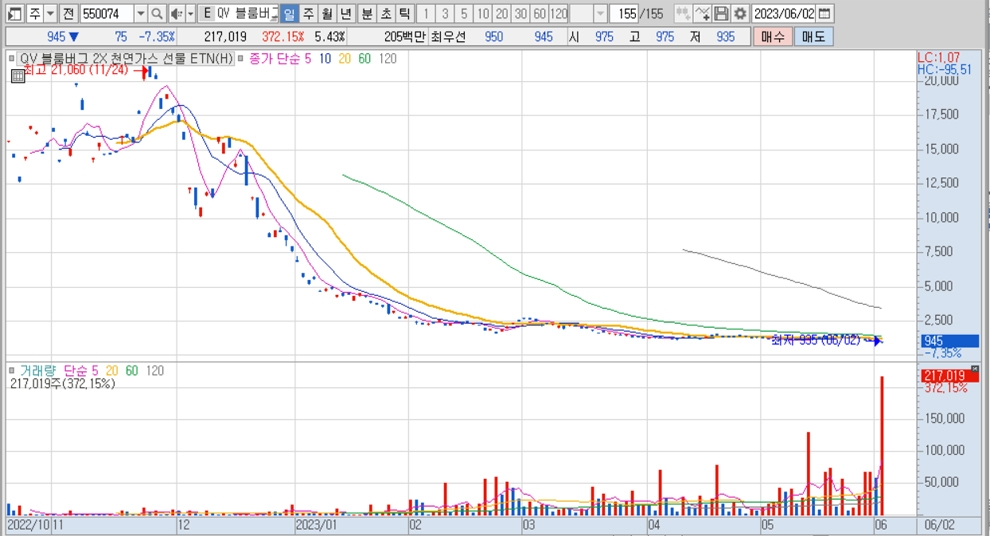Select the 일 (daily) period toggle
The height and width of the screenshot is (536, 990).
288,13
